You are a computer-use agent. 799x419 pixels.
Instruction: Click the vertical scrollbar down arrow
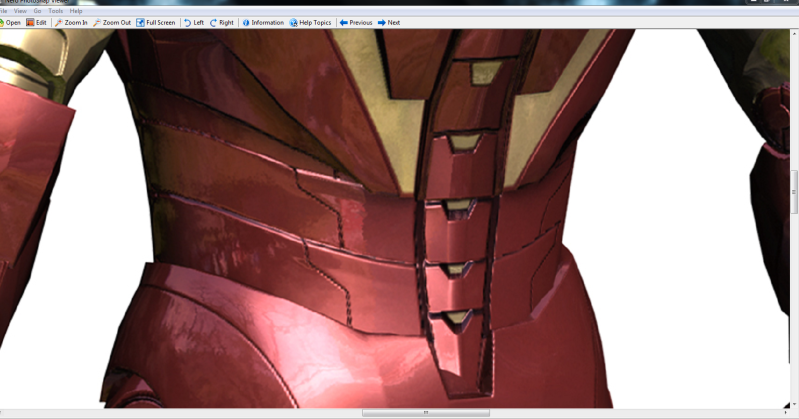coord(794,405)
